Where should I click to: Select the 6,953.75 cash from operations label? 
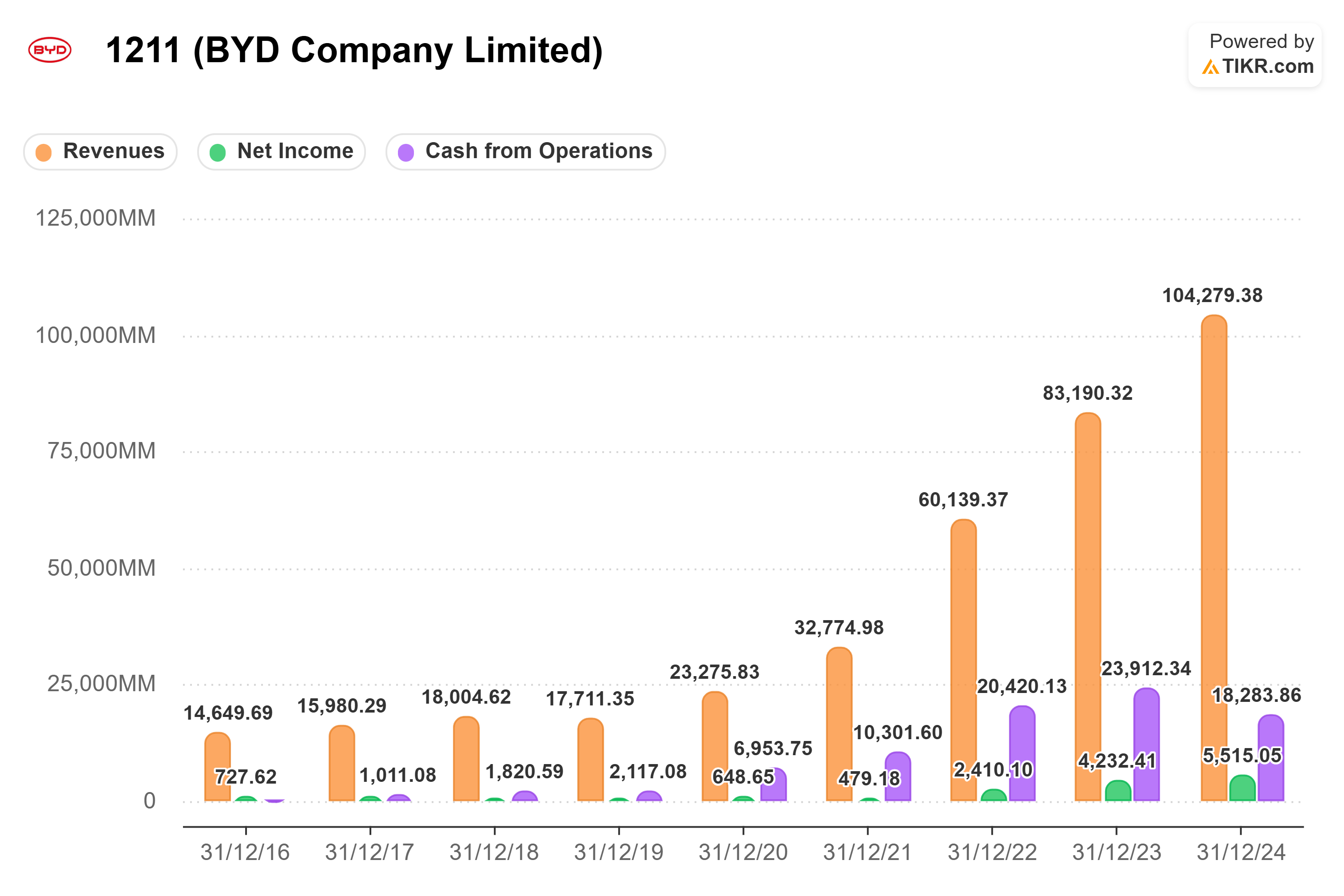[773, 749]
